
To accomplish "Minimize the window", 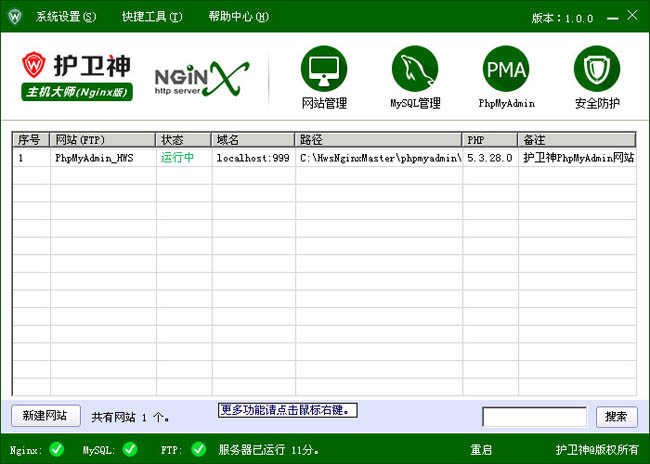I will click(613, 18).
